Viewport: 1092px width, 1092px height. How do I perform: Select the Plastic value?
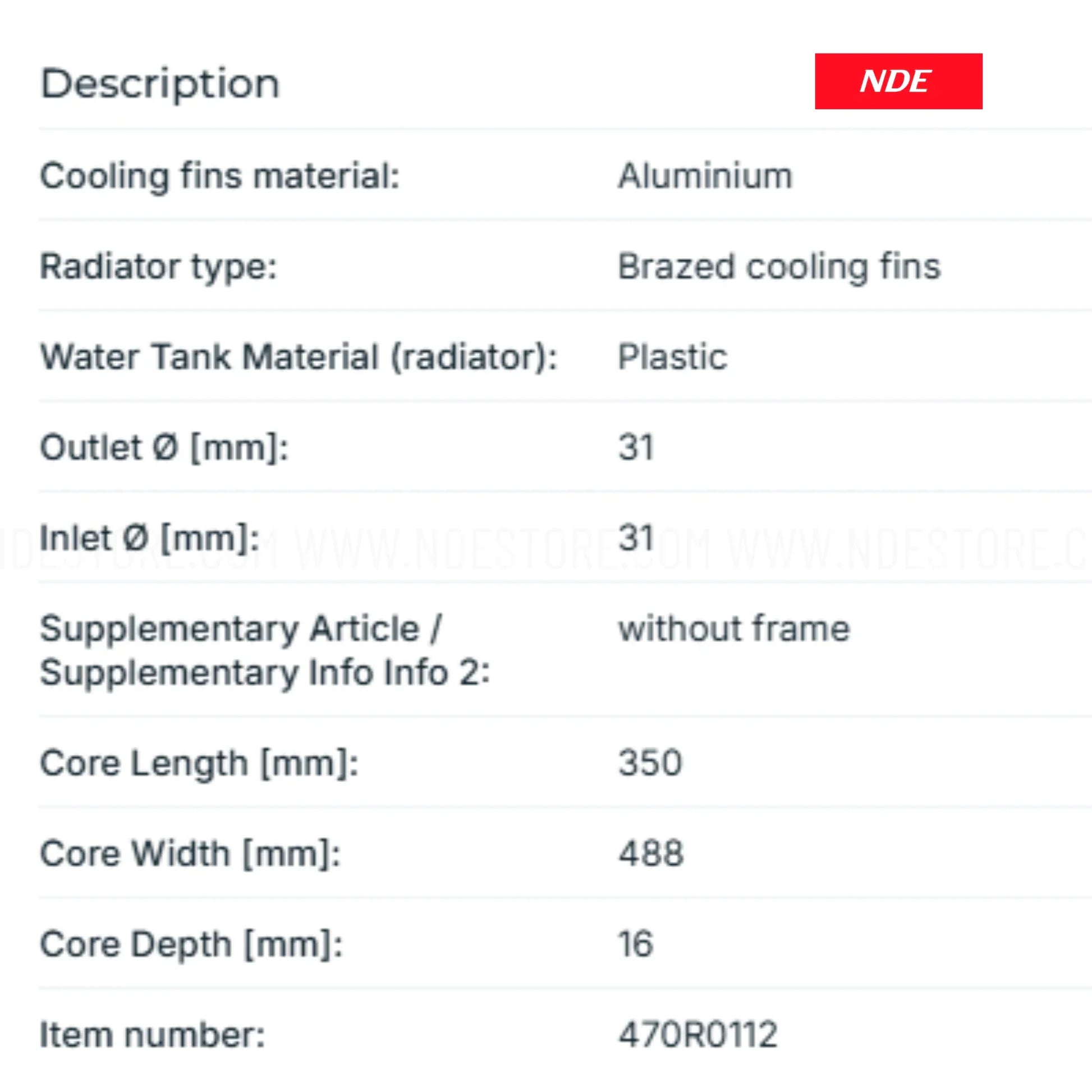(x=673, y=357)
